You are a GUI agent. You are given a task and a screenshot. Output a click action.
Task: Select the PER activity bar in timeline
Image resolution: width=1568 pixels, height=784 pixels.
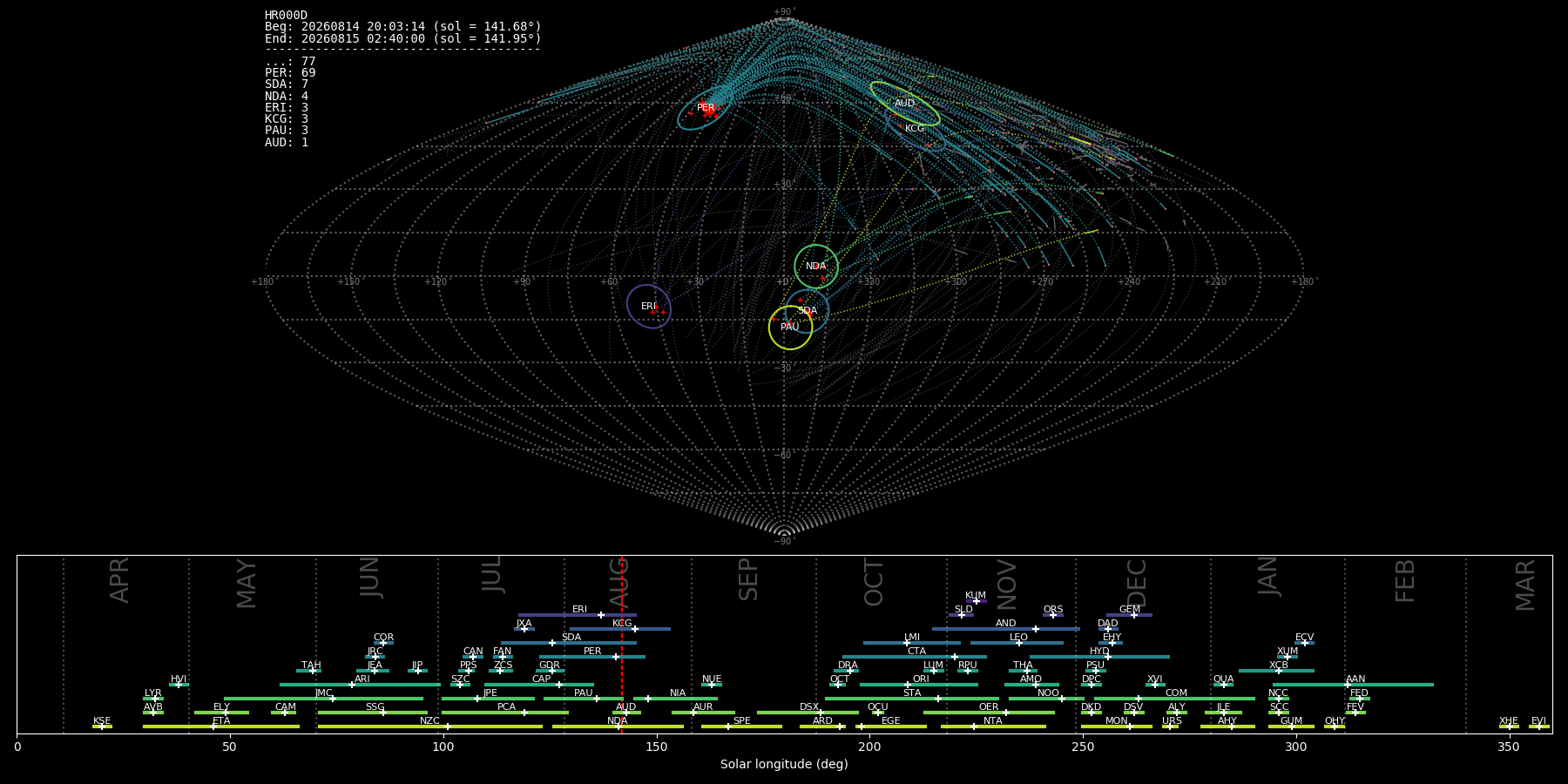(x=592, y=657)
